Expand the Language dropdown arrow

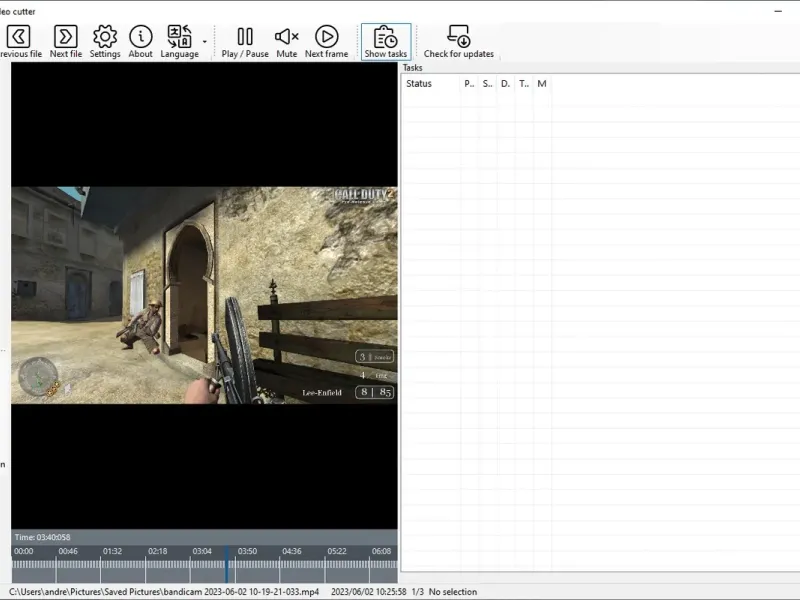click(205, 42)
